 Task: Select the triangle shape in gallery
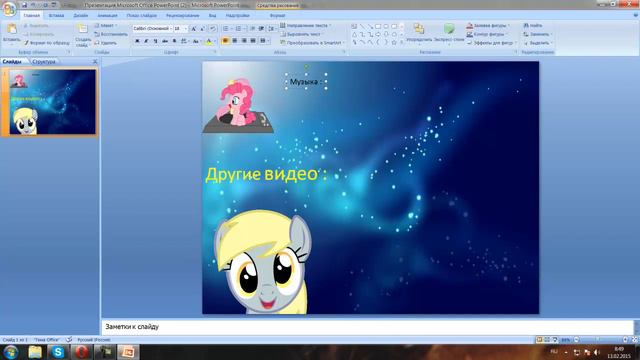click(354, 34)
